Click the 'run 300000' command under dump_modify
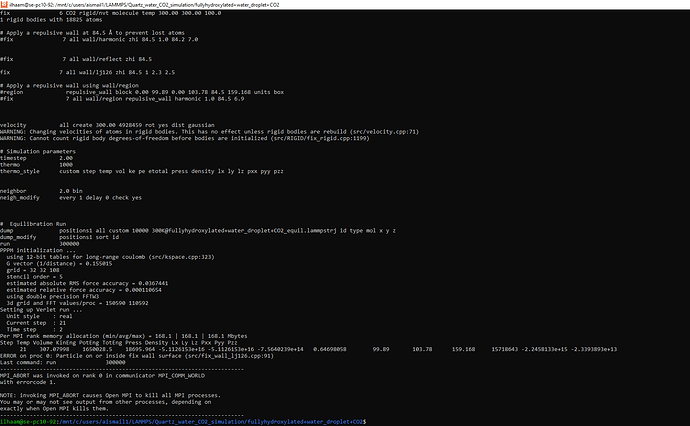Image resolution: width=690 pixels, height=426 pixels. click(x=40, y=244)
